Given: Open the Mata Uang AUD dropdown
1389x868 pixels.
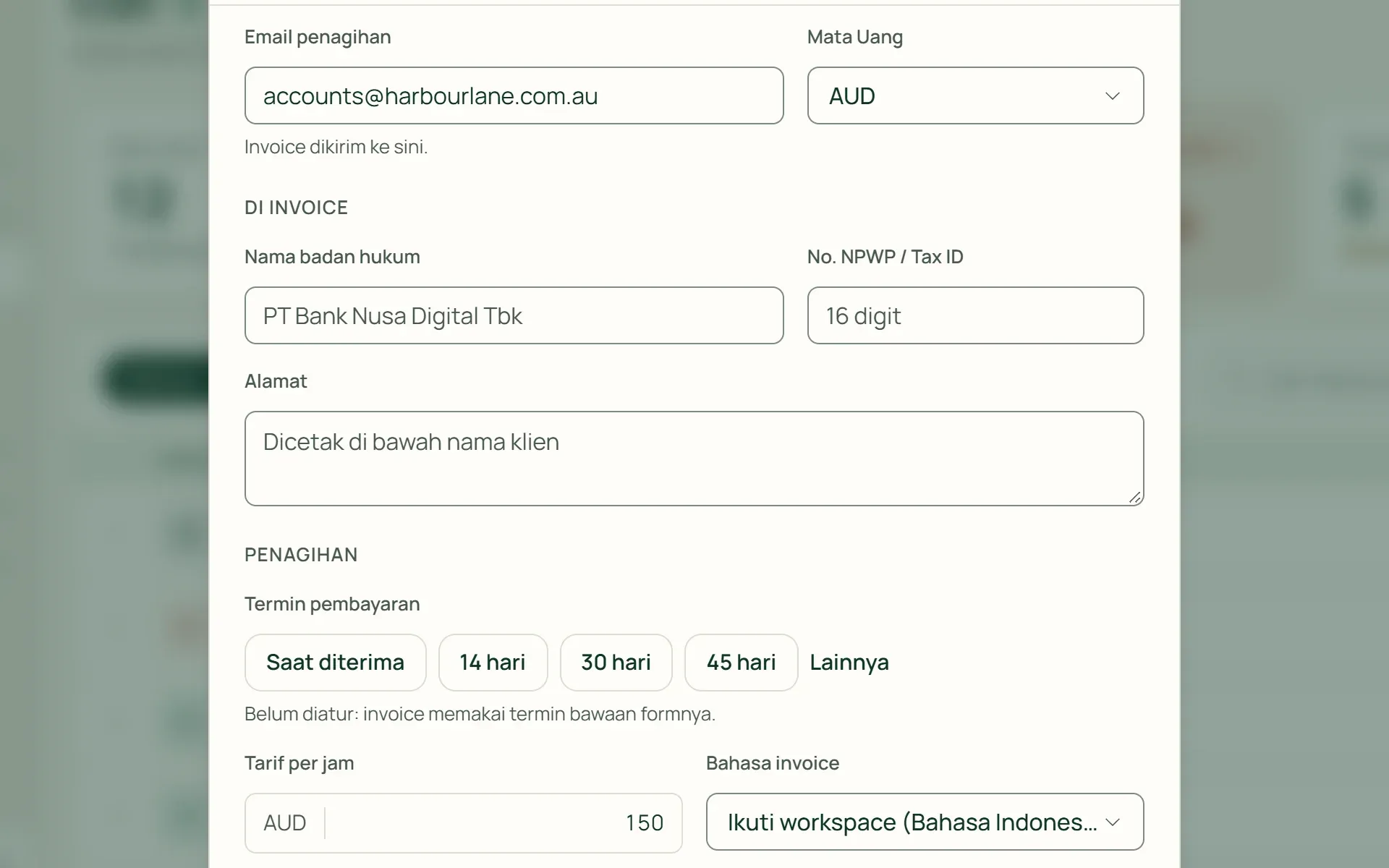Looking at the screenshot, I should click(x=975, y=95).
